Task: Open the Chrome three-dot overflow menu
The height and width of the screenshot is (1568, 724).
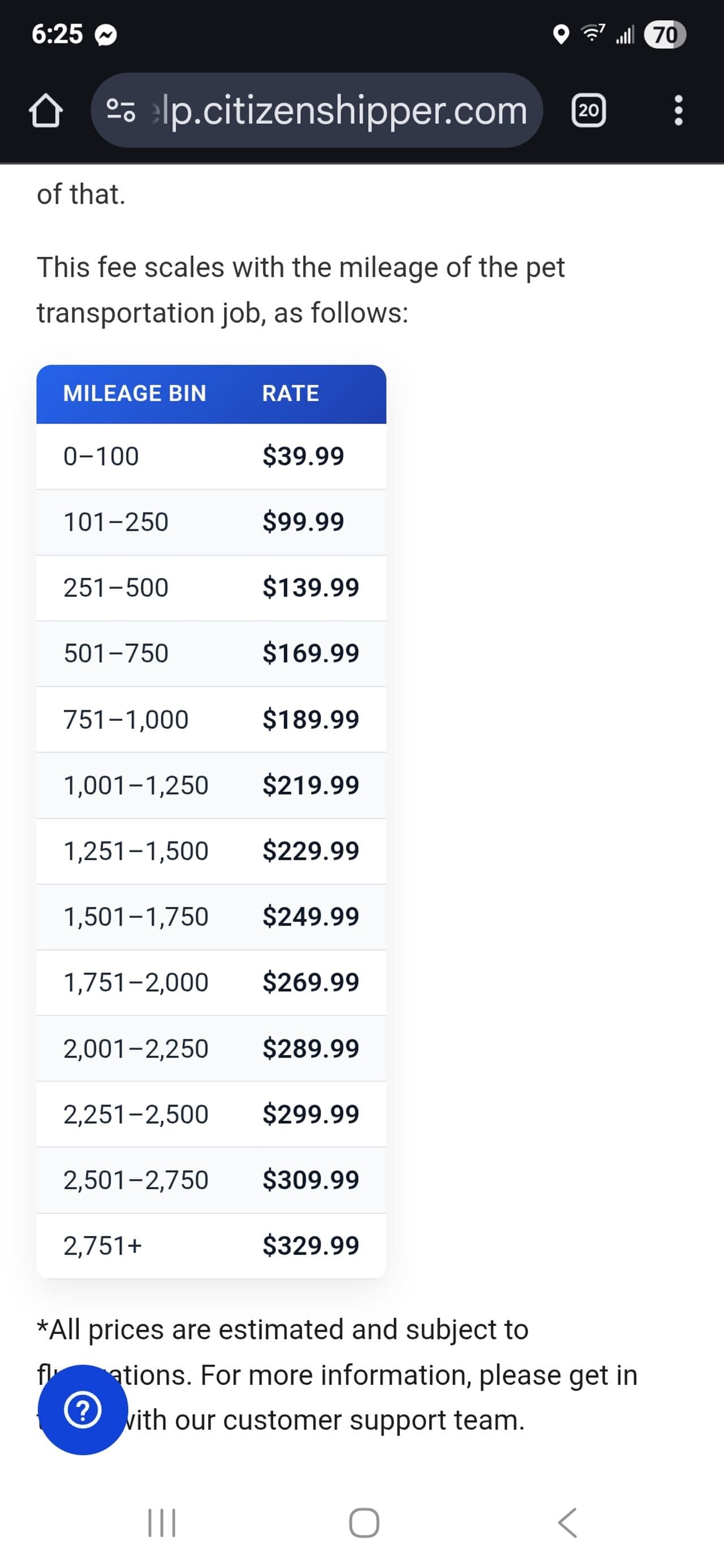Action: tap(678, 111)
